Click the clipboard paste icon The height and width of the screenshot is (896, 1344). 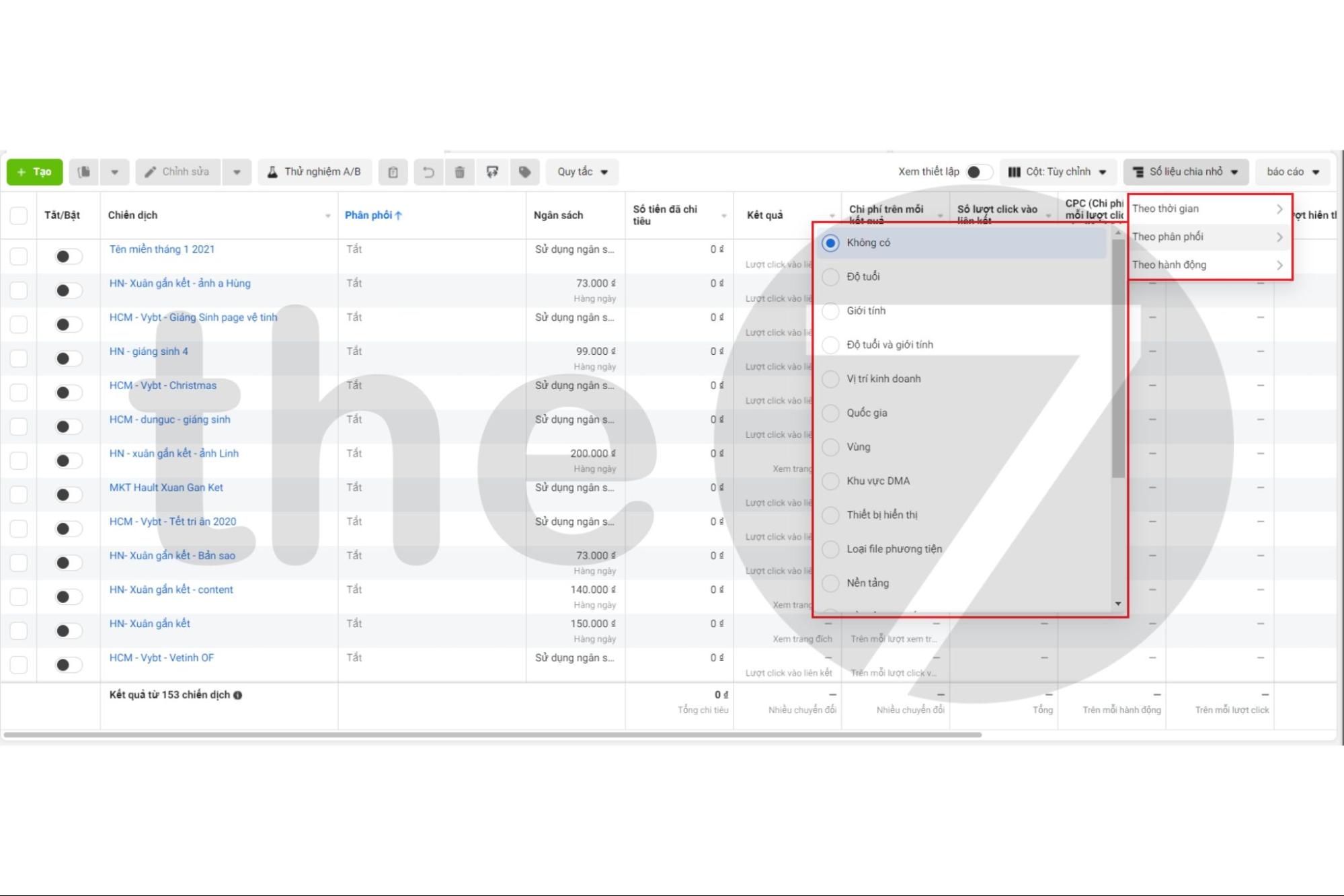coord(393,172)
